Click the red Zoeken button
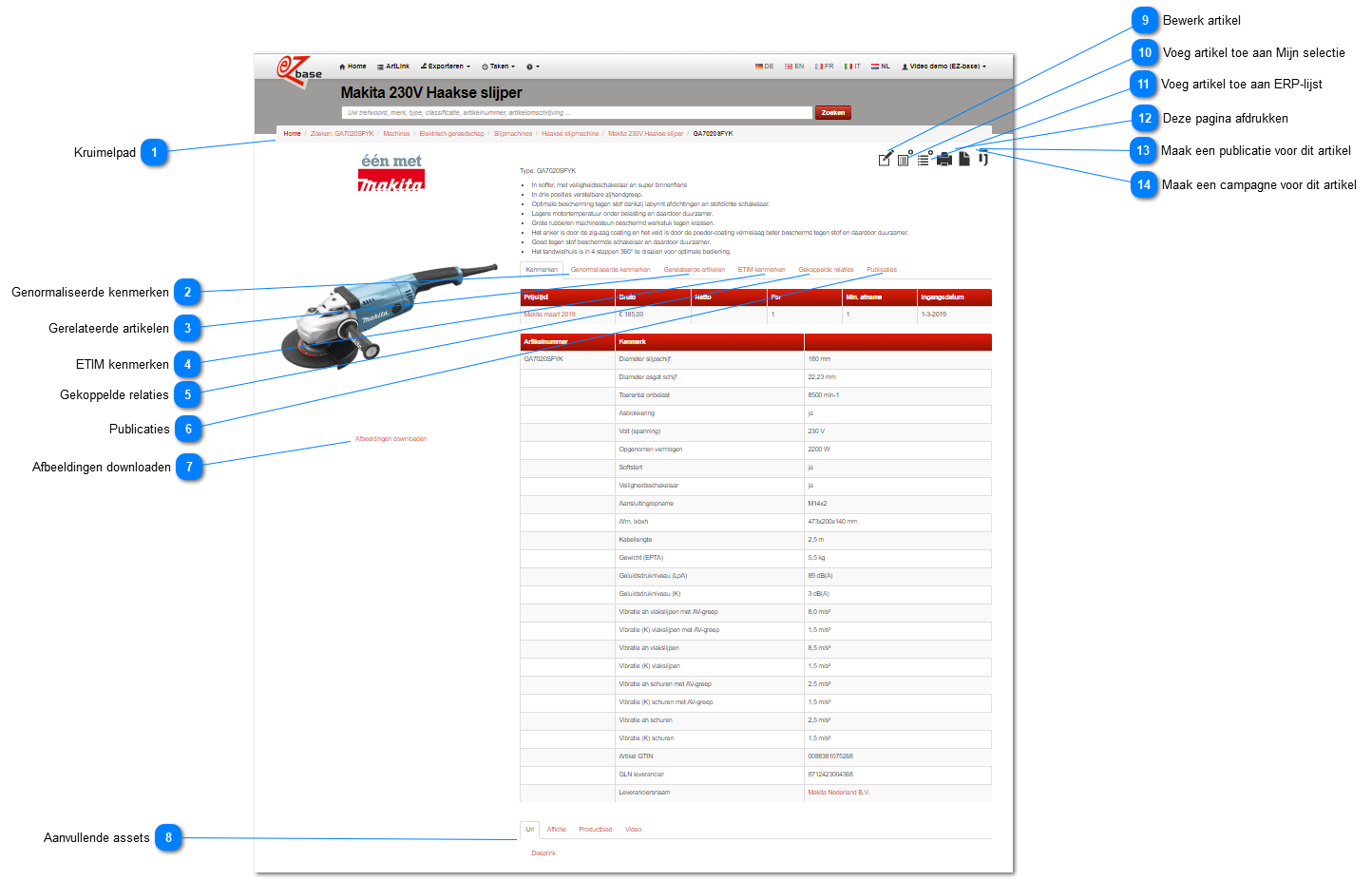 833,112
